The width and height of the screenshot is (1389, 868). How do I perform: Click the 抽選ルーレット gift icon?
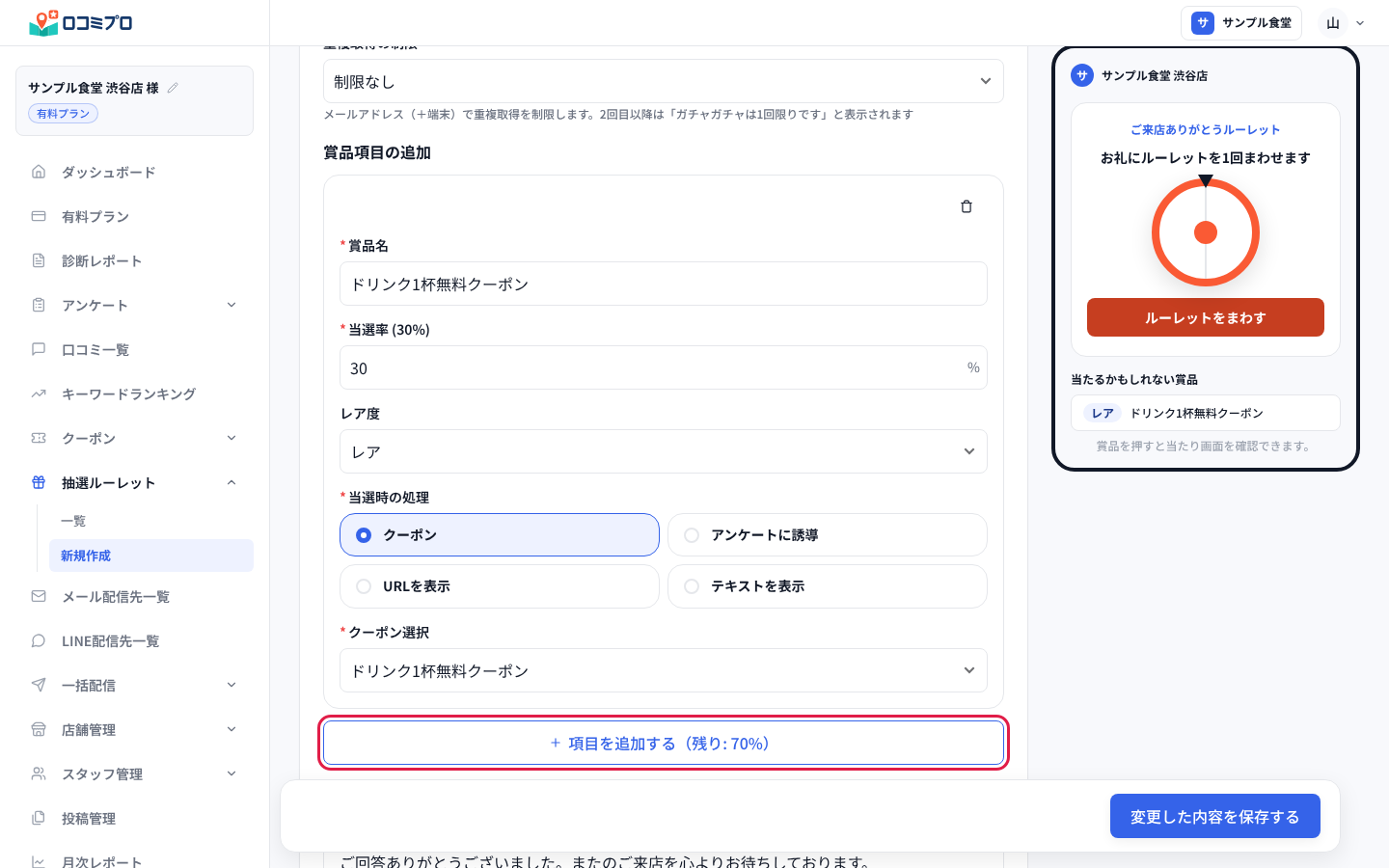39,482
